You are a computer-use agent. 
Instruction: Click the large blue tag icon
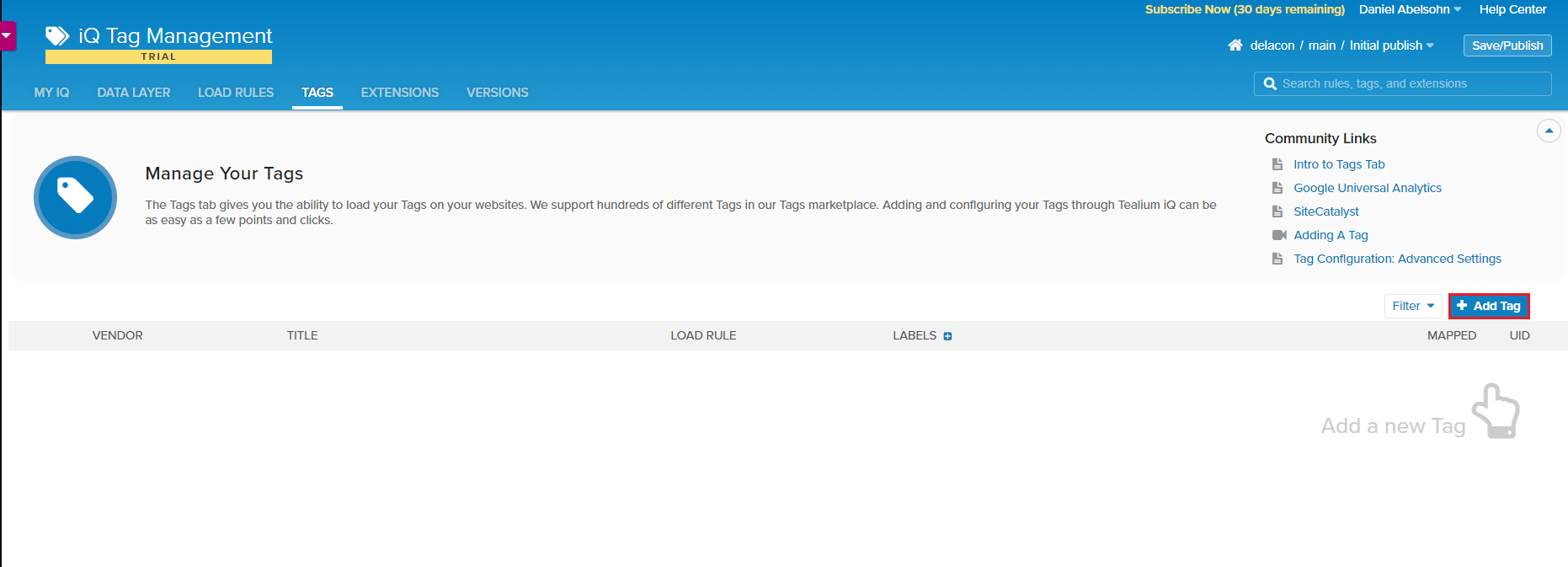point(75,197)
